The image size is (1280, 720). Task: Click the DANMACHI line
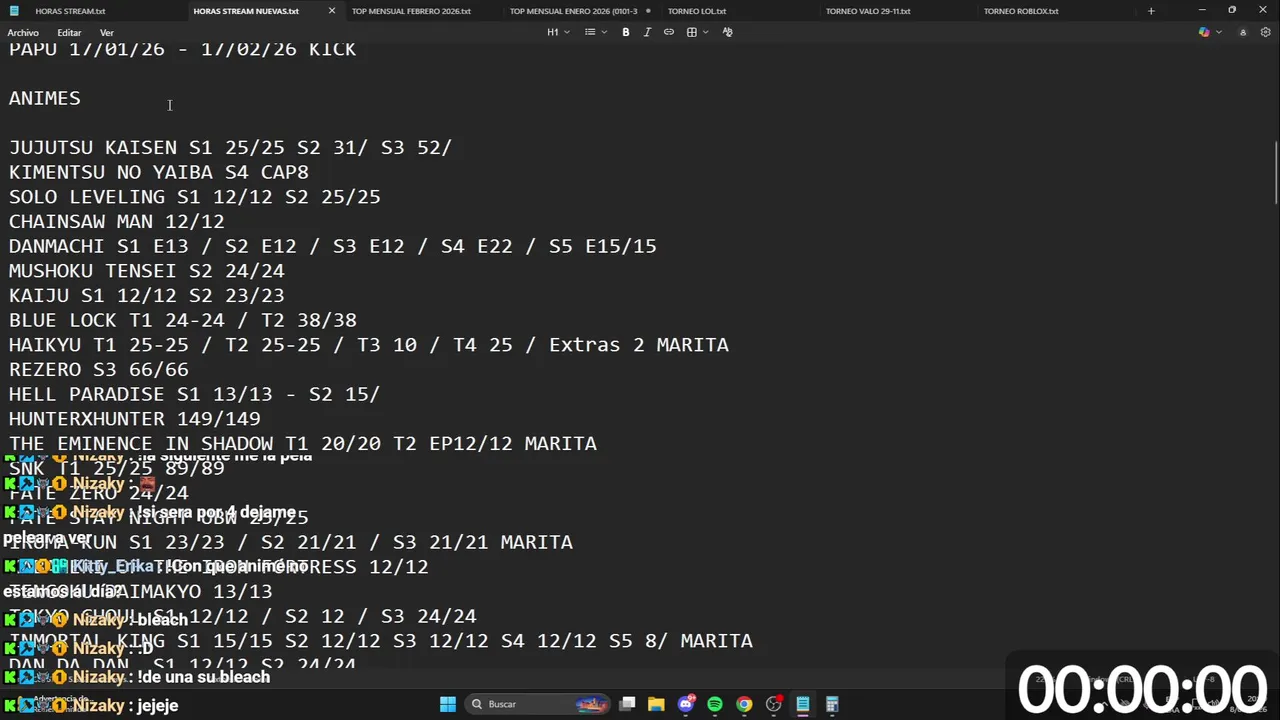point(333,246)
